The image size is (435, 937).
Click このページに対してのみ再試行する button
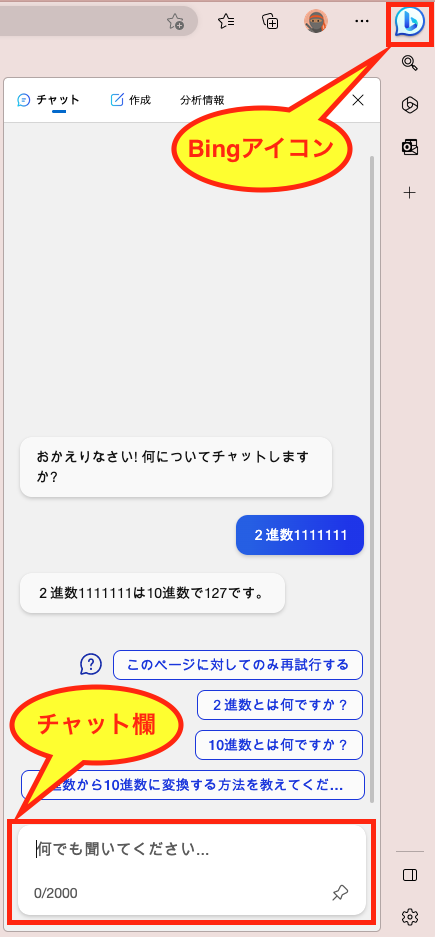(238, 665)
